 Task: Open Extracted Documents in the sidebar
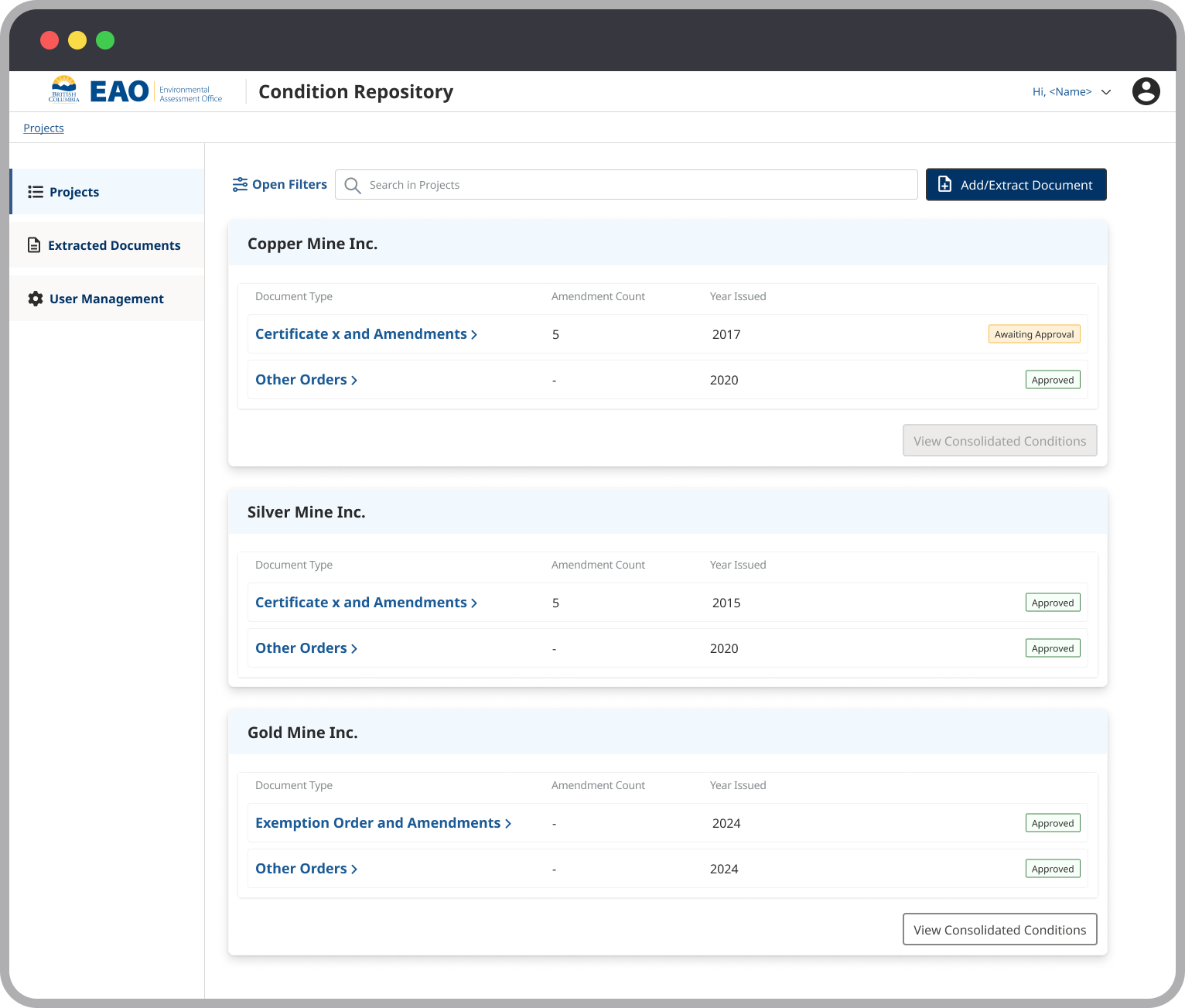(108, 245)
